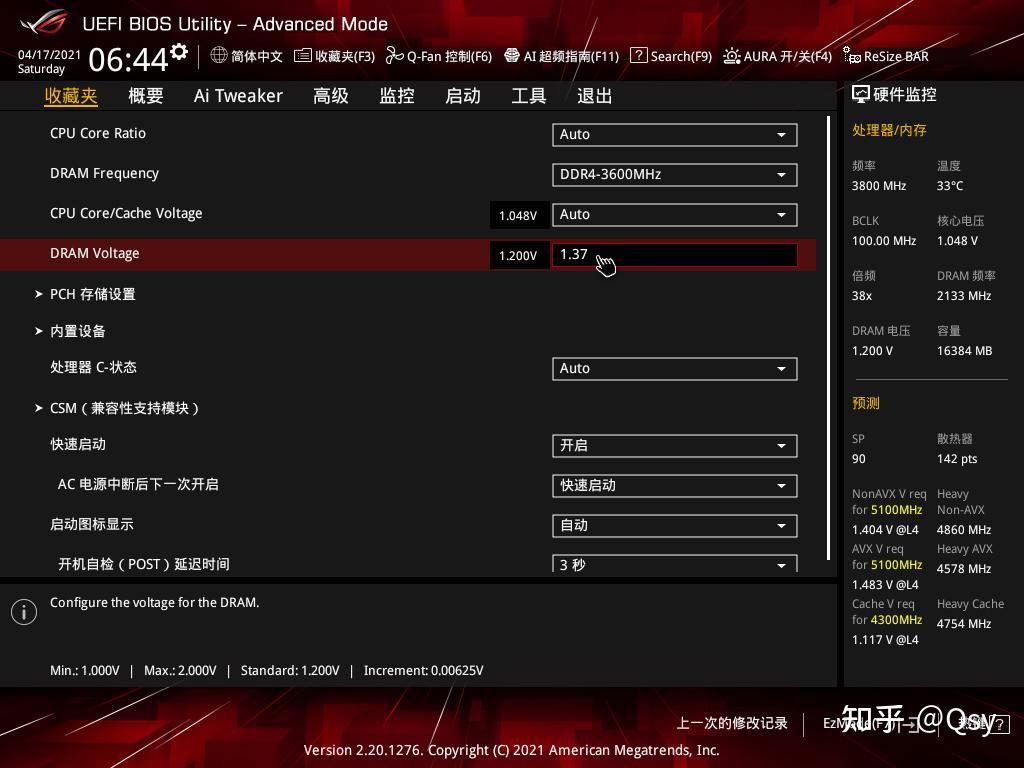Screen dimensions: 1024x768
Task: Click the 1.200V badge beside DRAM Voltage
Action: pos(518,255)
